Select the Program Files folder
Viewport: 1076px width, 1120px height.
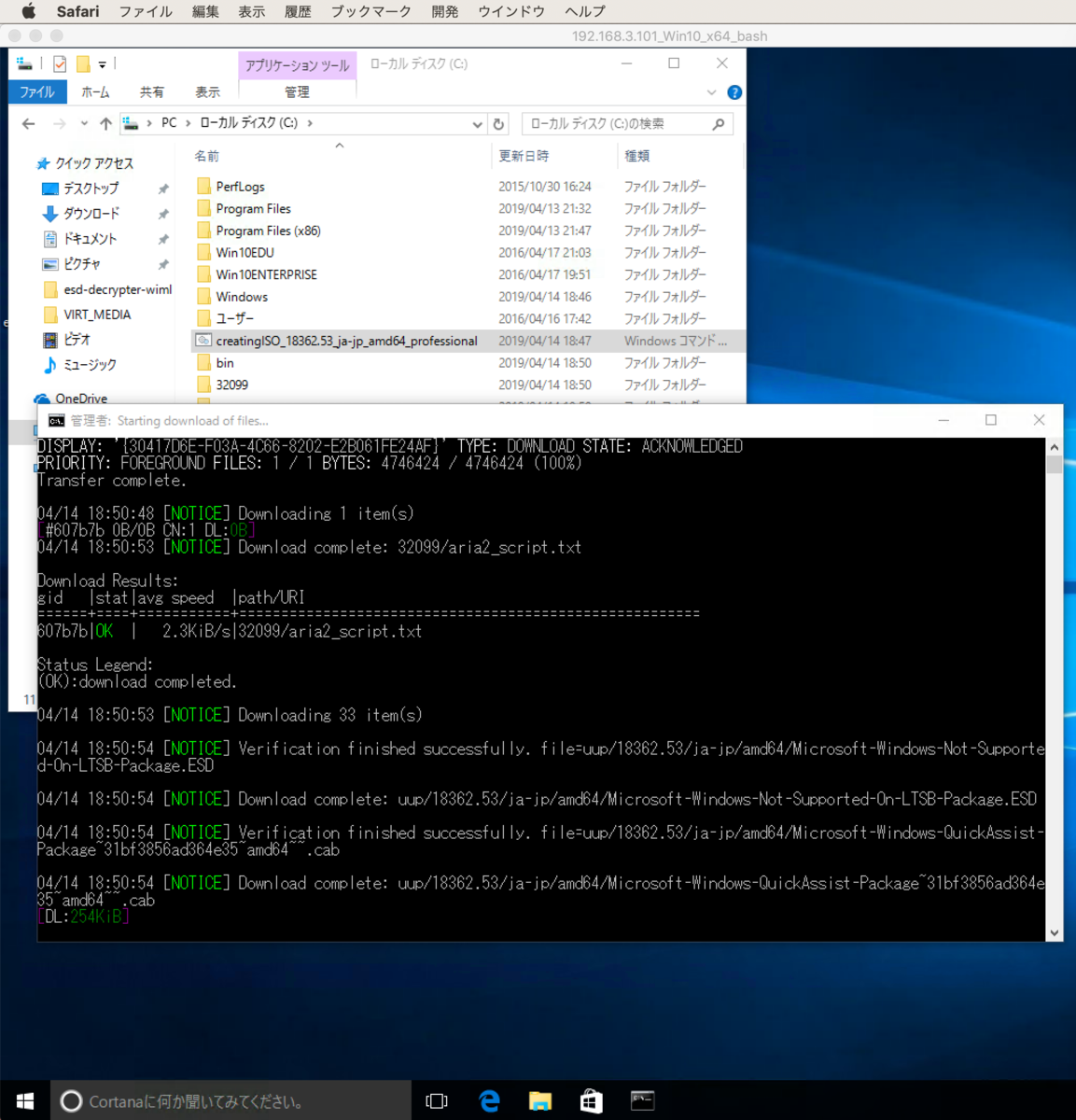pyautogui.click(x=253, y=208)
